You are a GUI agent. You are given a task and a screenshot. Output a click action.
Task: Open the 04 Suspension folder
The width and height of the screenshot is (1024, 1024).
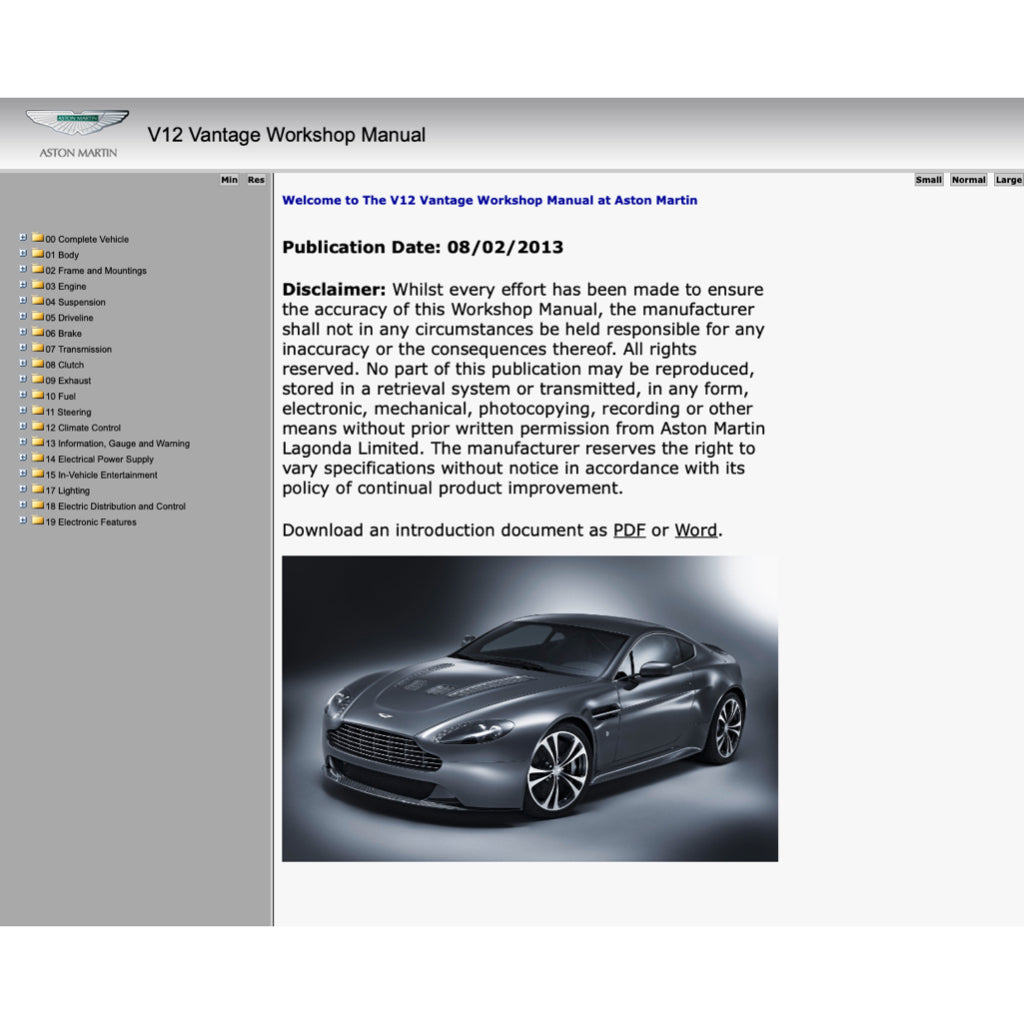pyautogui.click(x=38, y=301)
